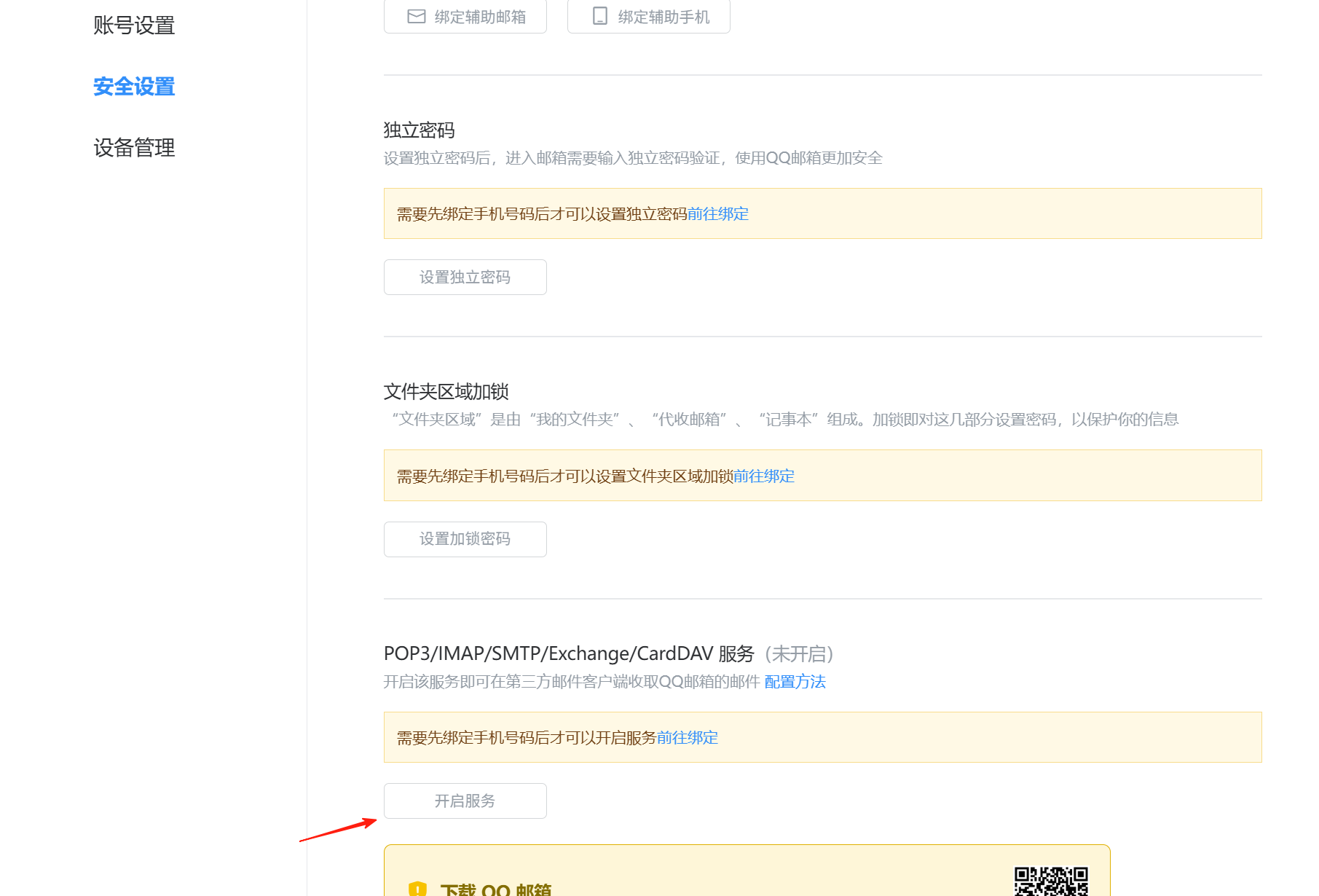Select 安全设置 sidebar item

point(134,87)
